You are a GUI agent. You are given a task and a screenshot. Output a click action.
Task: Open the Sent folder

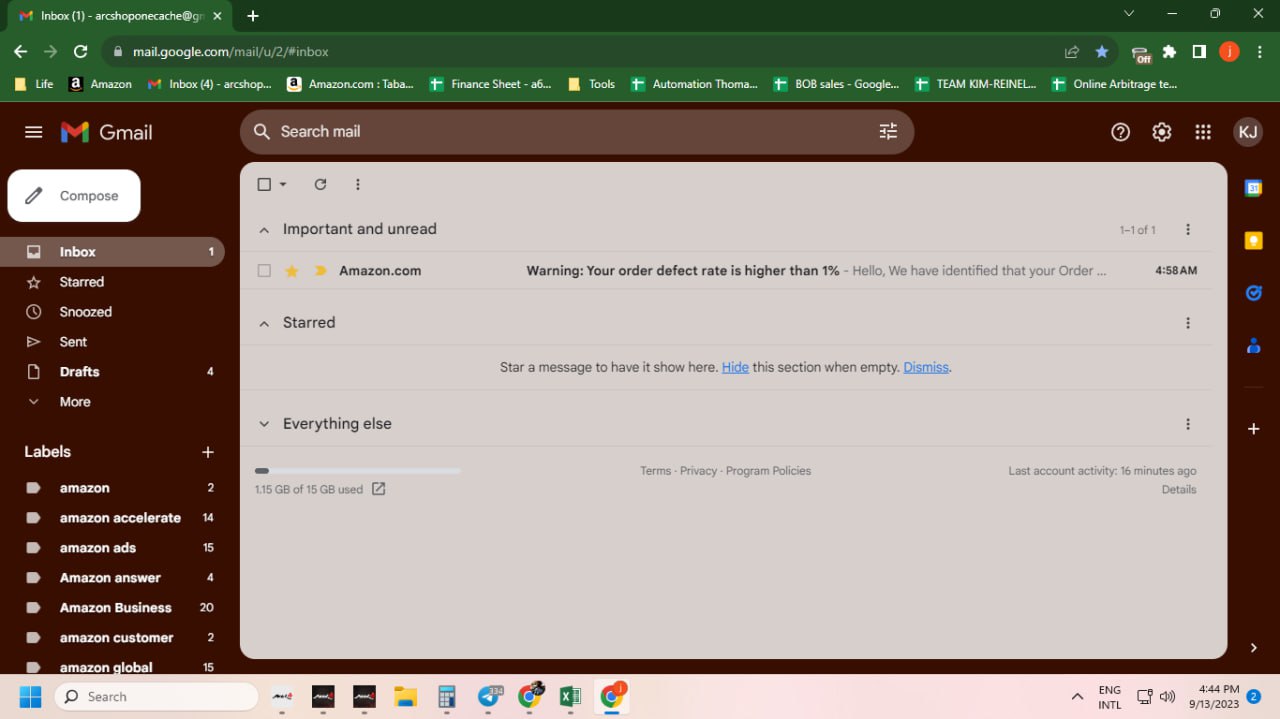(x=112, y=342)
